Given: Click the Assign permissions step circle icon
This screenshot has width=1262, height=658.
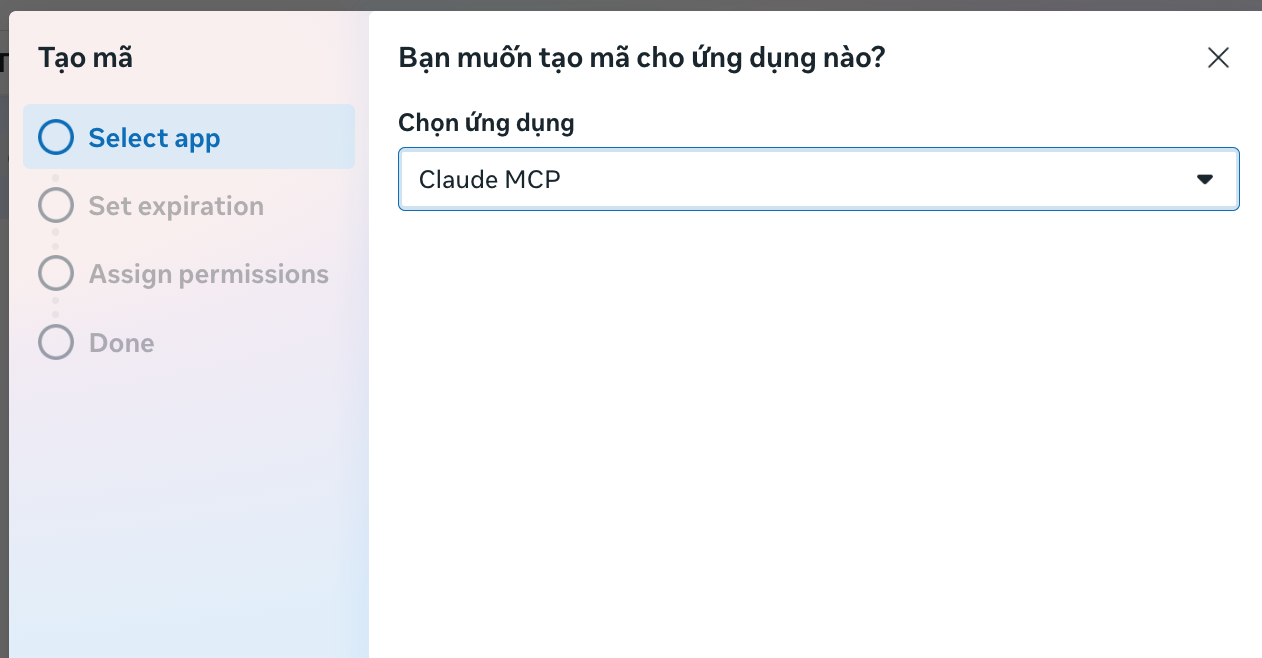Looking at the screenshot, I should tap(56, 273).
